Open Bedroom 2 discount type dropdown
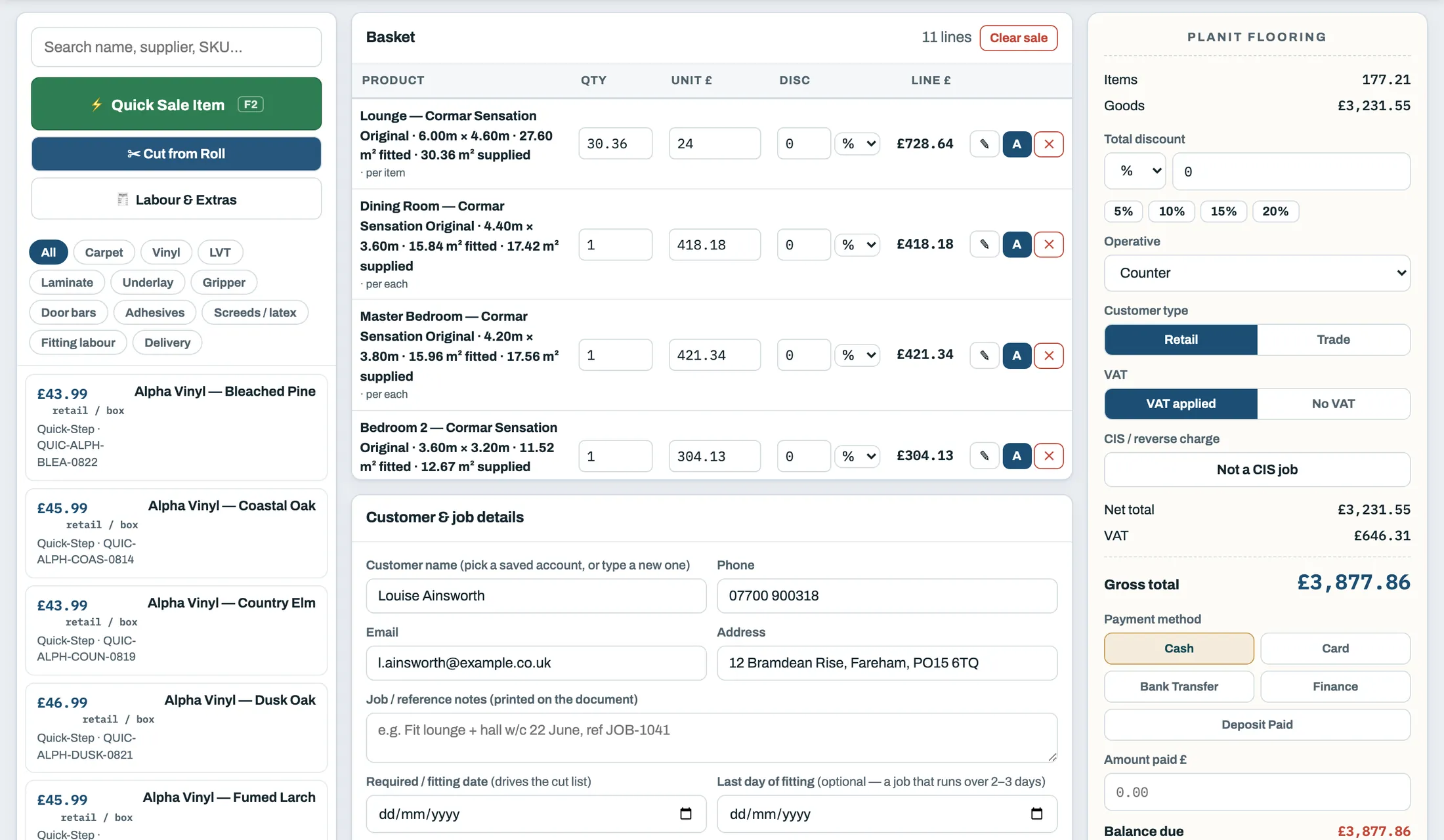The height and width of the screenshot is (840, 1444). coord(857,456)
